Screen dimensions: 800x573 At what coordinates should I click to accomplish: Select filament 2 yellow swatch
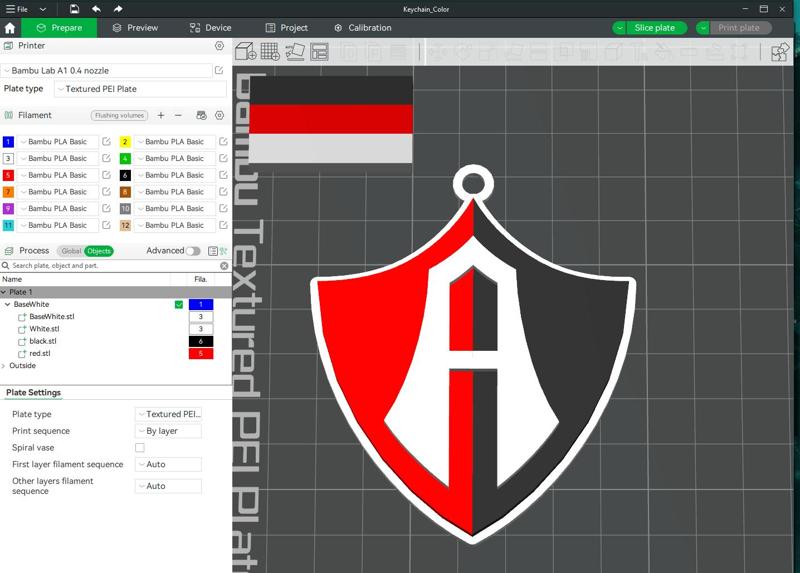coord(125,142)
